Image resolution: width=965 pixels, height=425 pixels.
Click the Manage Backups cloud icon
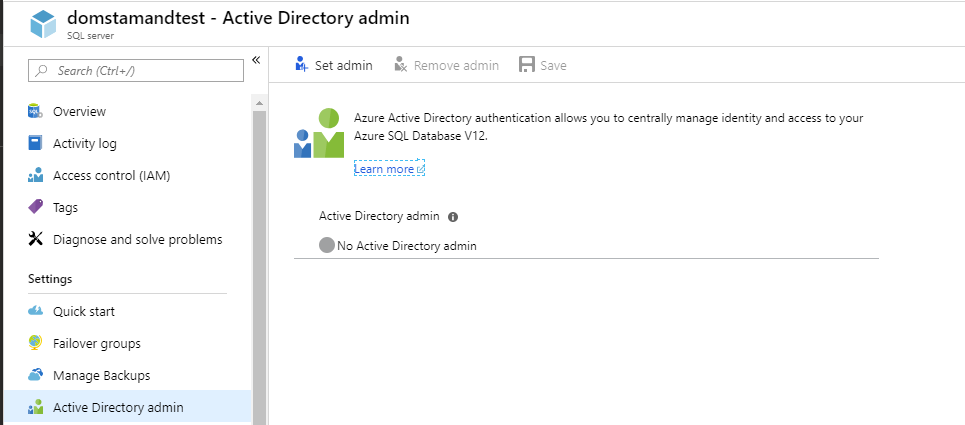click(x=36, y=375)
